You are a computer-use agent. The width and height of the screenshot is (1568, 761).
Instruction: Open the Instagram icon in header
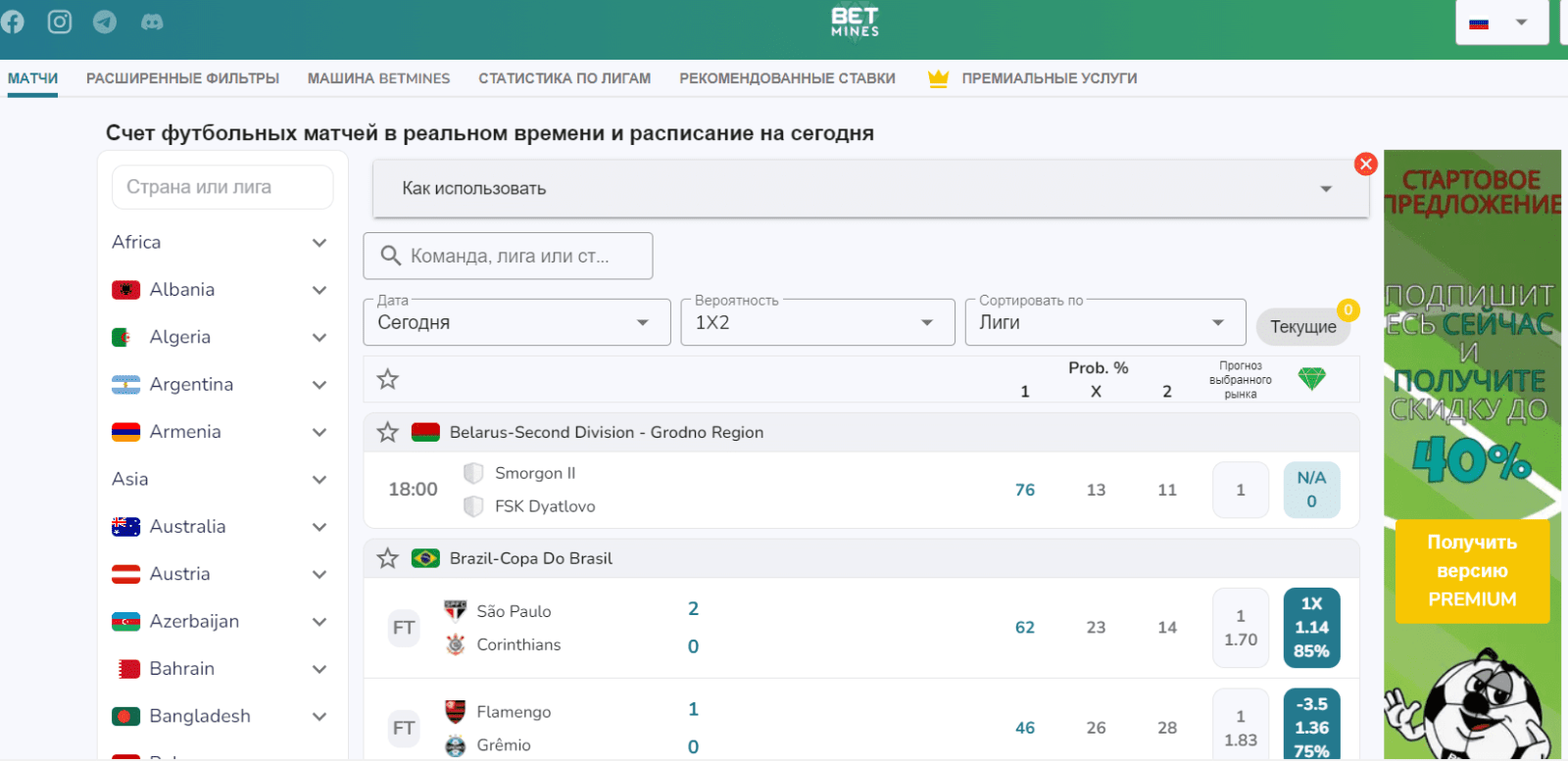[x=60, y=22]
